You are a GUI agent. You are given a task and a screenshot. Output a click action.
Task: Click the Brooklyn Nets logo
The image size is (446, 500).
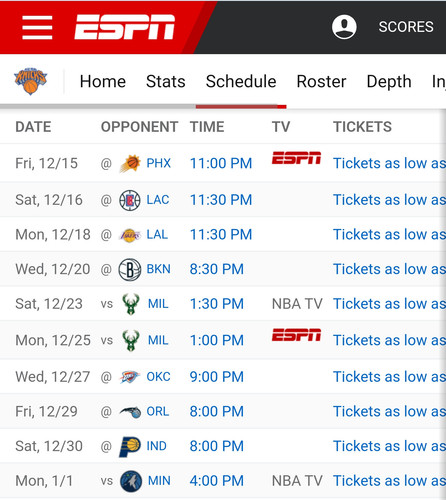(x=130, y=269)
